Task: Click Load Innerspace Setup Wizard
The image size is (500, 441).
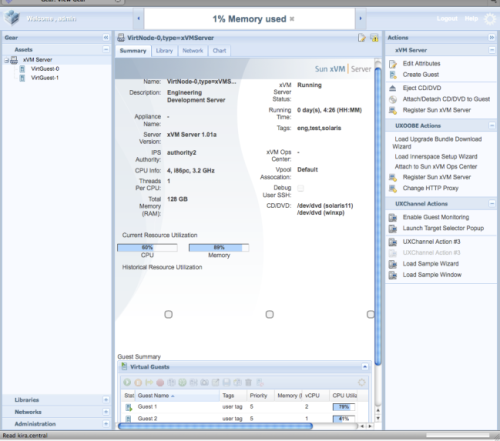Action: tap(436, 157)
